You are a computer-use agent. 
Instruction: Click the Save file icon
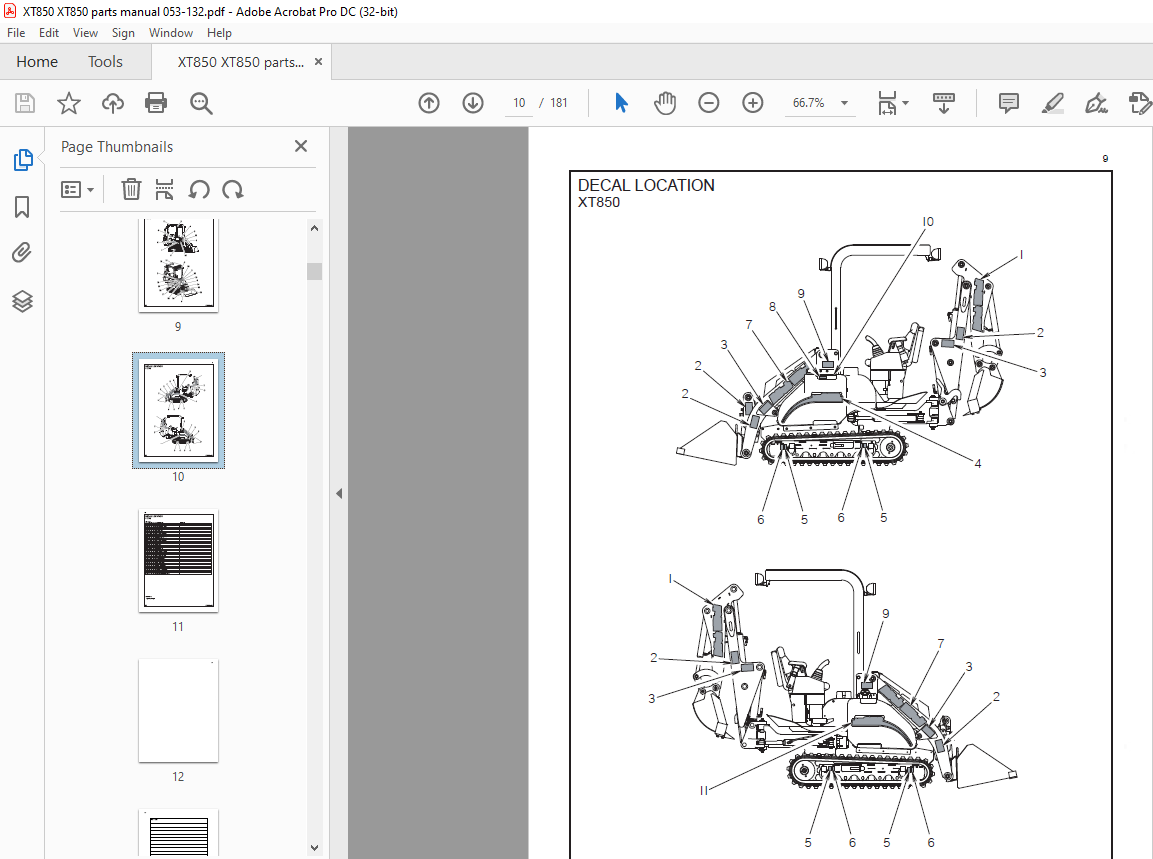[25, 103]
